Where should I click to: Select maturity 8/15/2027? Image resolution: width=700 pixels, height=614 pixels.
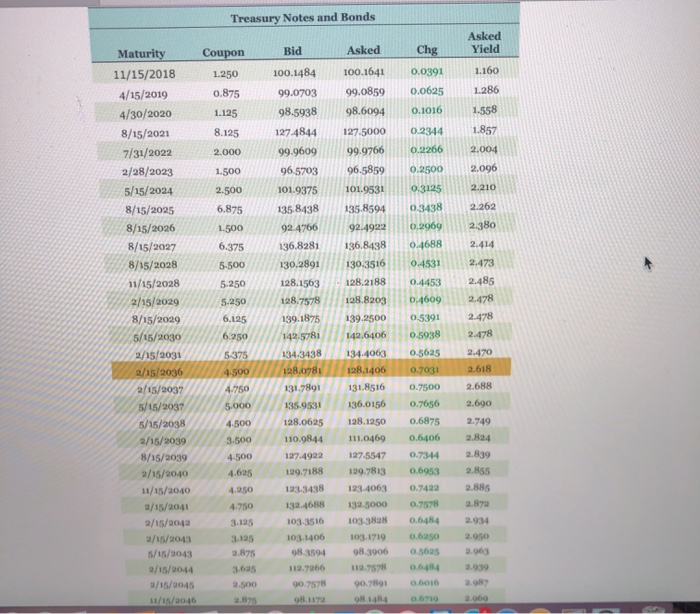pyautogui.click(x=152, y=246)
